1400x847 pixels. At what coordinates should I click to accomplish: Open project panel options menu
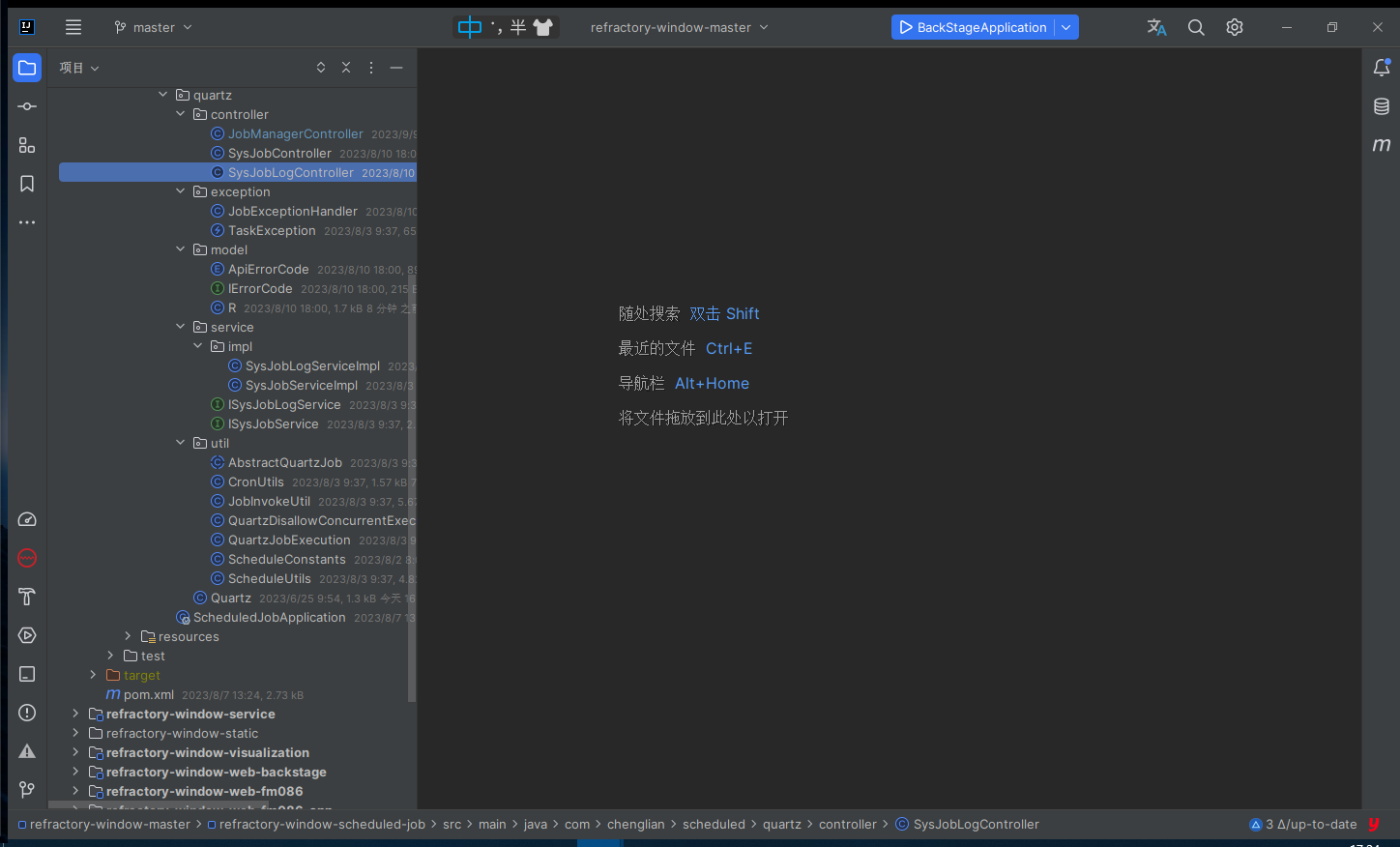[371, 68]
